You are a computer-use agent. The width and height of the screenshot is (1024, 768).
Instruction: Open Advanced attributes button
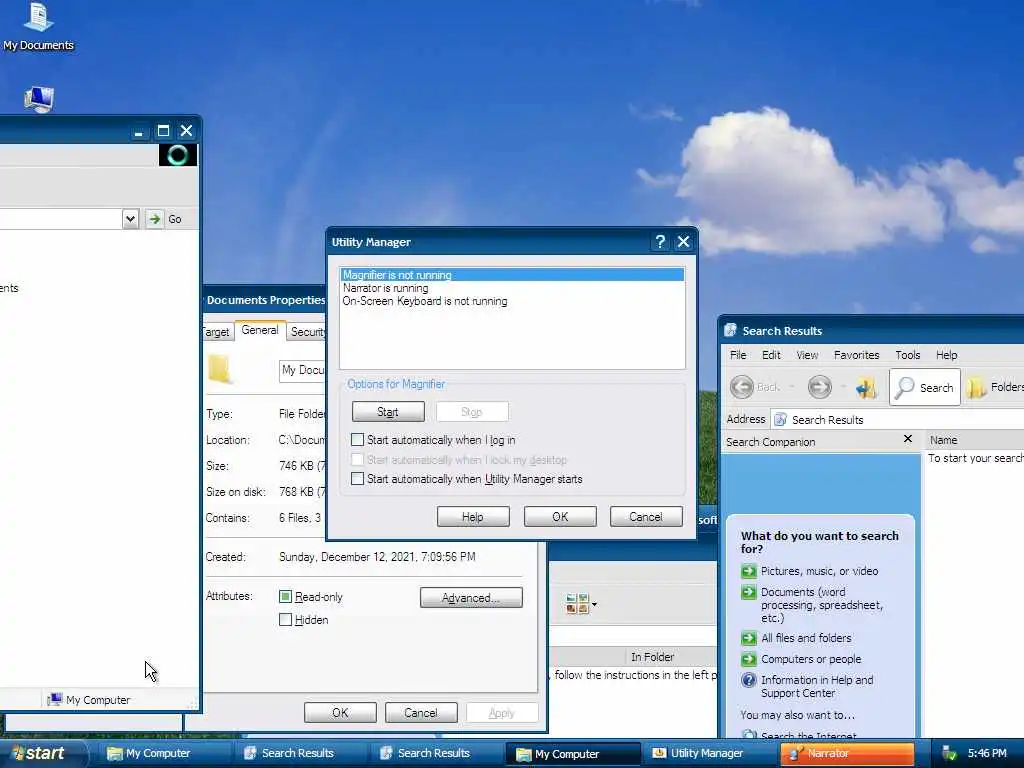[x=471, y=598]
